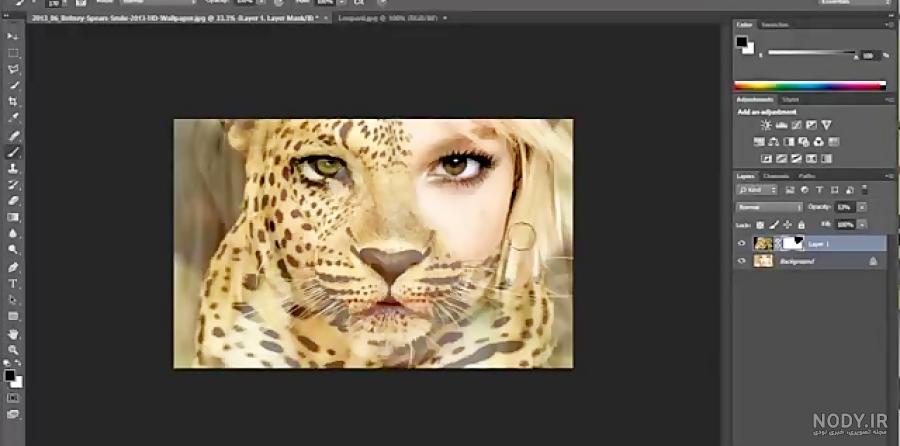The height and width of the screenshot is (446, 900).
Task: Switch to the Leopard.jpg document tab
Action: pyautogui.click(x=387, y=18)
